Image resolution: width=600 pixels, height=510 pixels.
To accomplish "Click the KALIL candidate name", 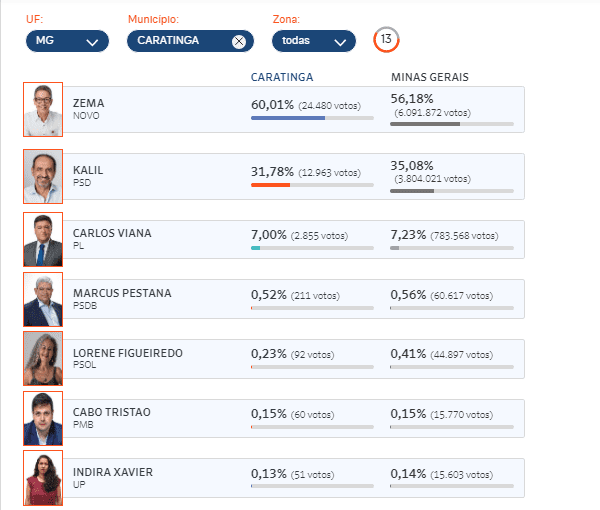I will coord(88,170).
